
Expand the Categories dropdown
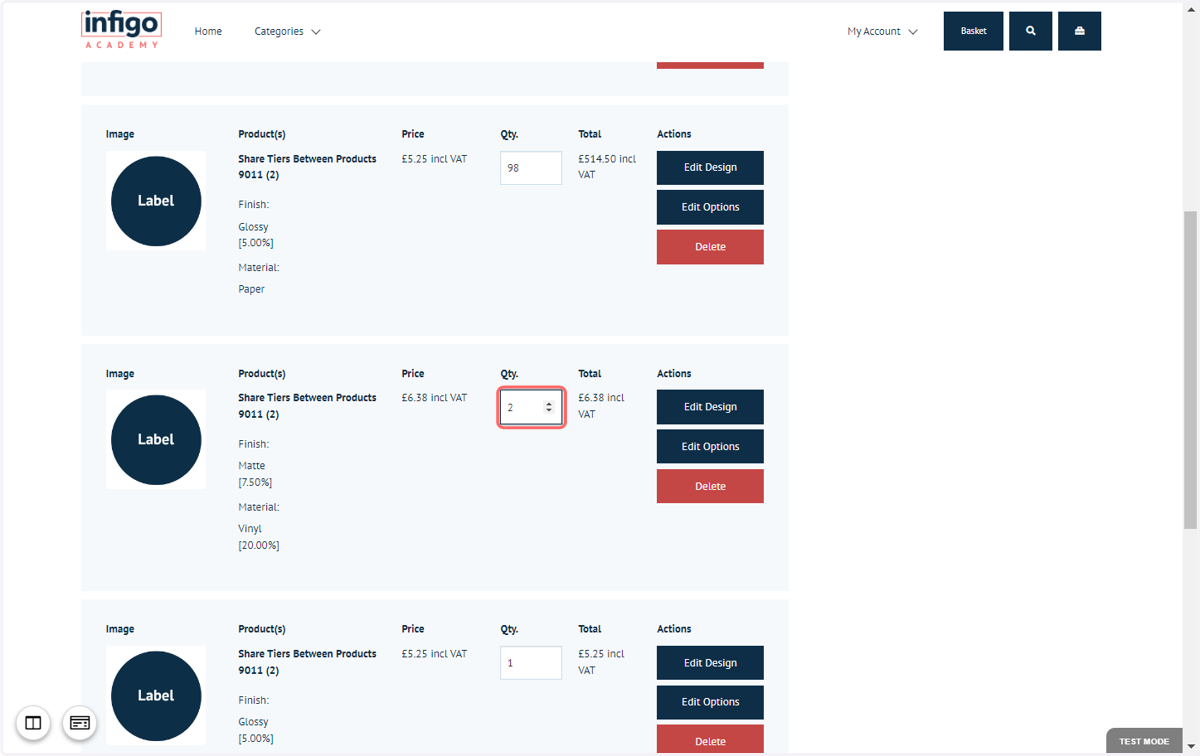[288, 31]
